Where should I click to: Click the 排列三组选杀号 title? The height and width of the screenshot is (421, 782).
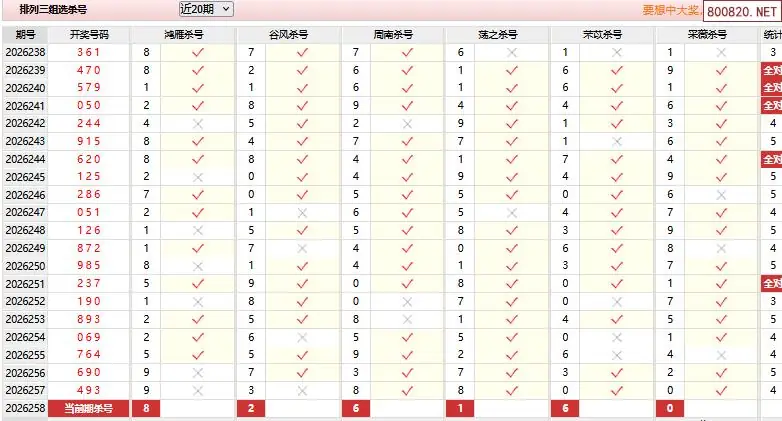[53, 9]
